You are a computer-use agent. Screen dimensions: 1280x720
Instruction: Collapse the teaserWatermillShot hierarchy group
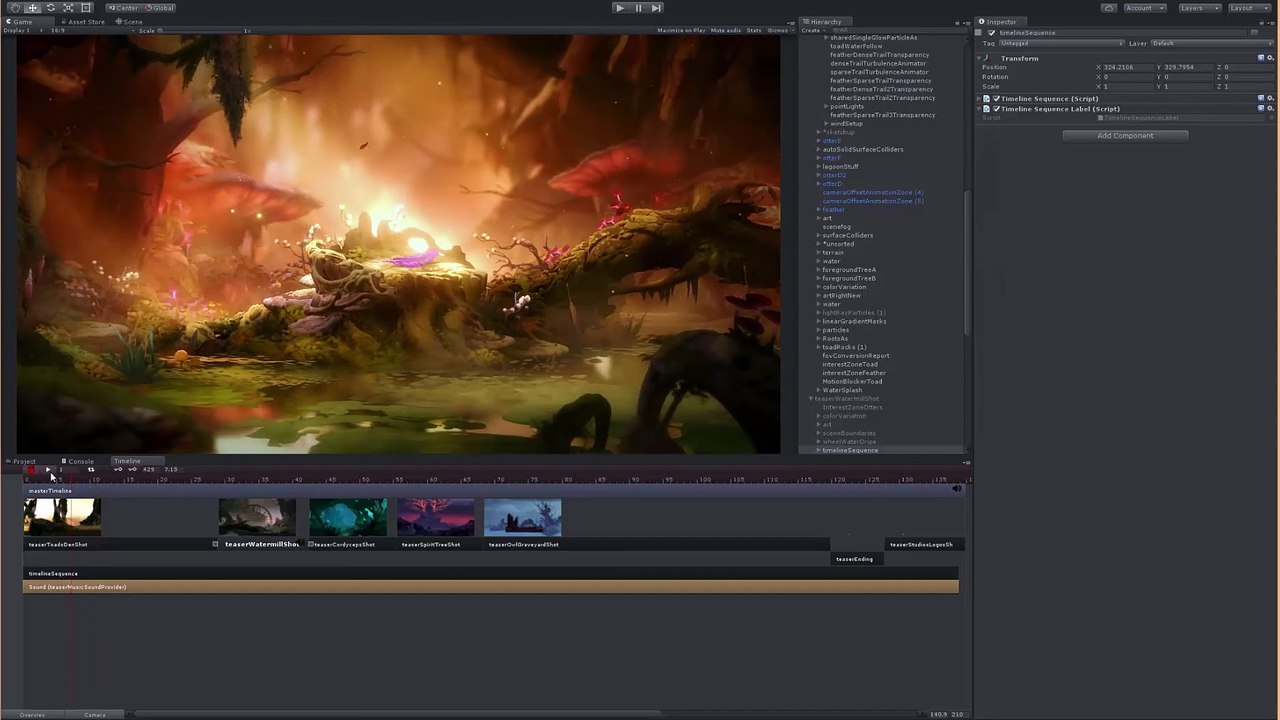811,398
